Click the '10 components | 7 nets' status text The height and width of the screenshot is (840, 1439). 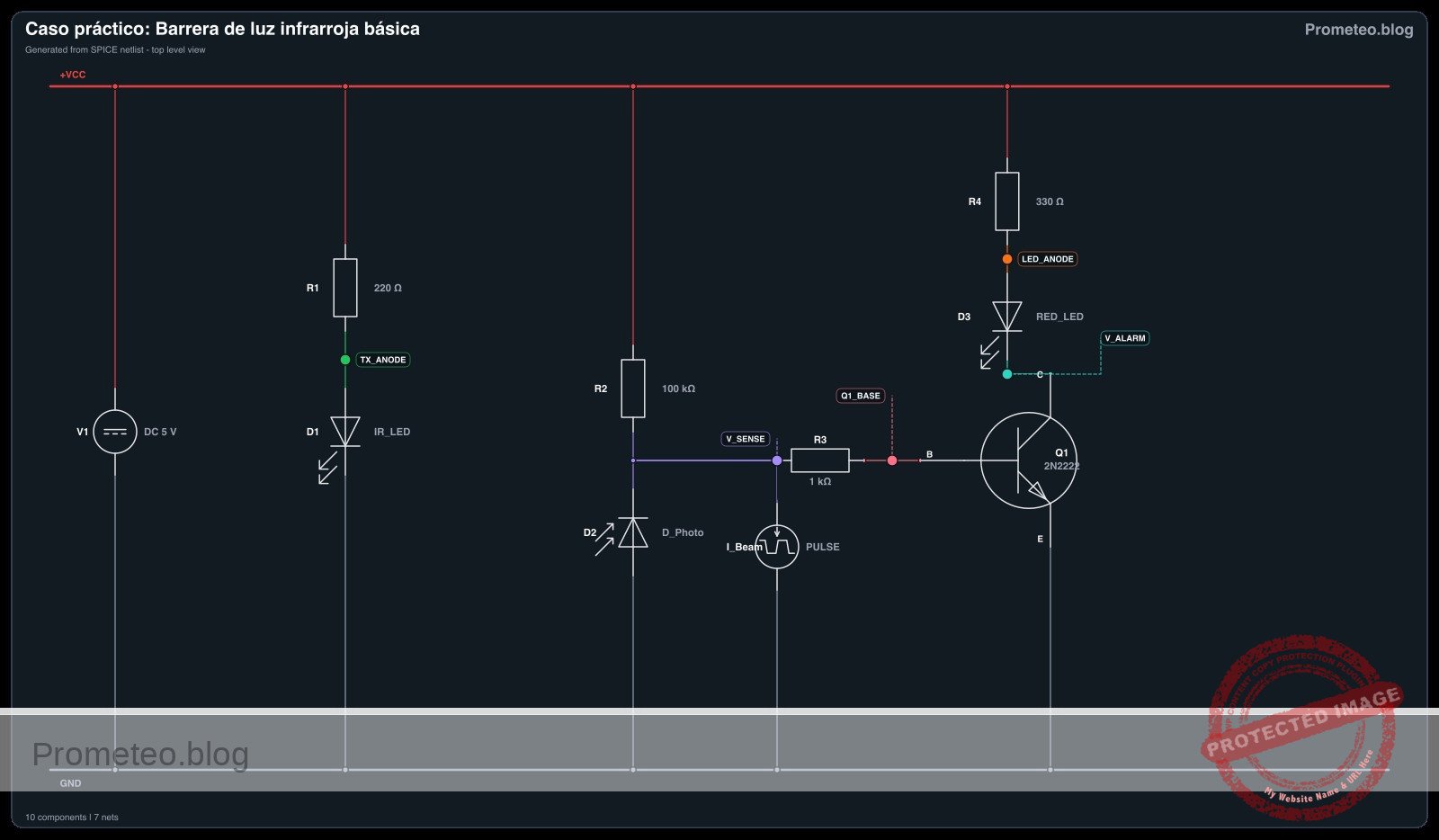(x=72, y=818)
